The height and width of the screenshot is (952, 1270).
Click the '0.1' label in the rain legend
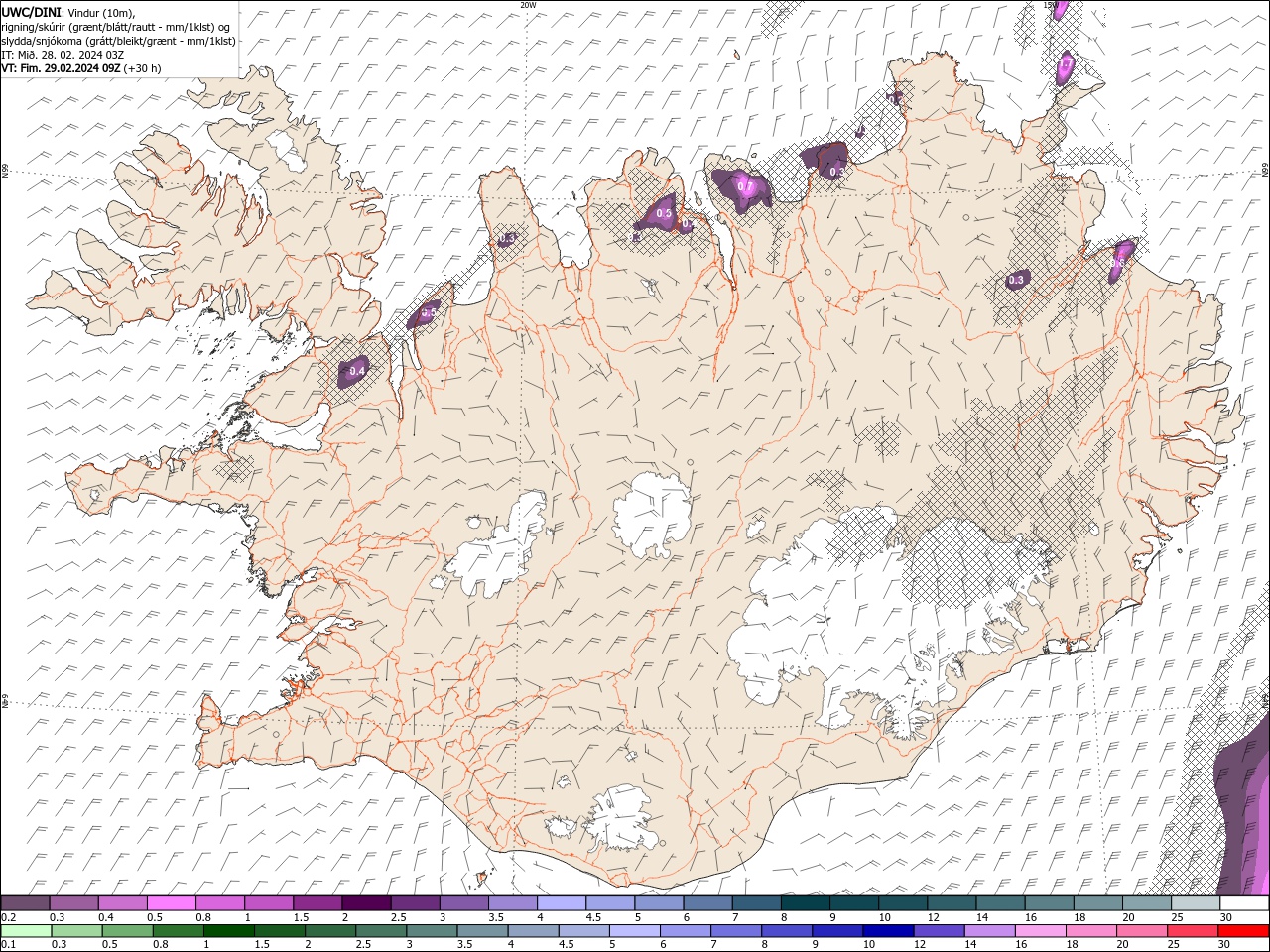point(8,944)
